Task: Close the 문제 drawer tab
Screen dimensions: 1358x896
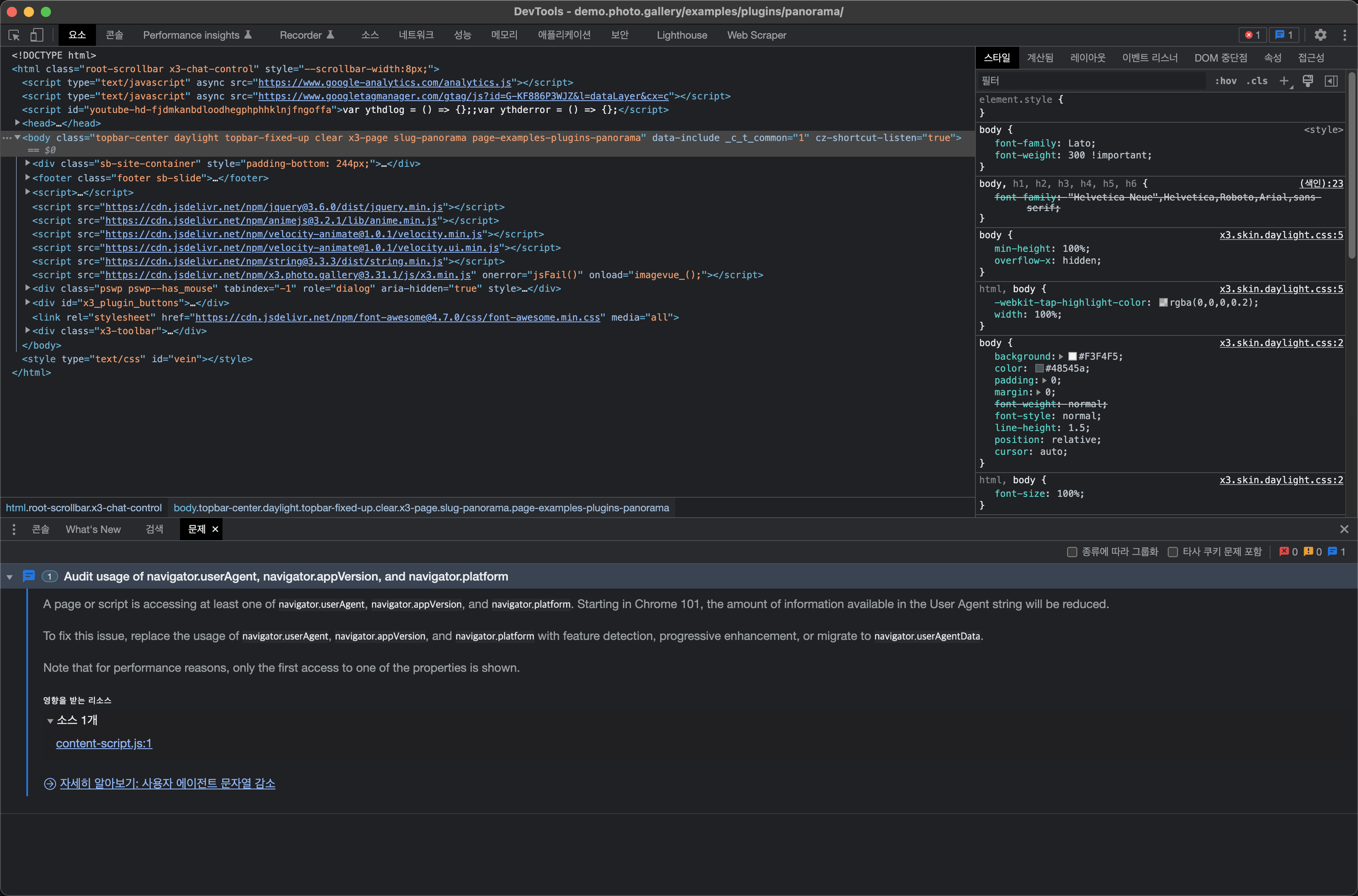Action: coord(215,529)
